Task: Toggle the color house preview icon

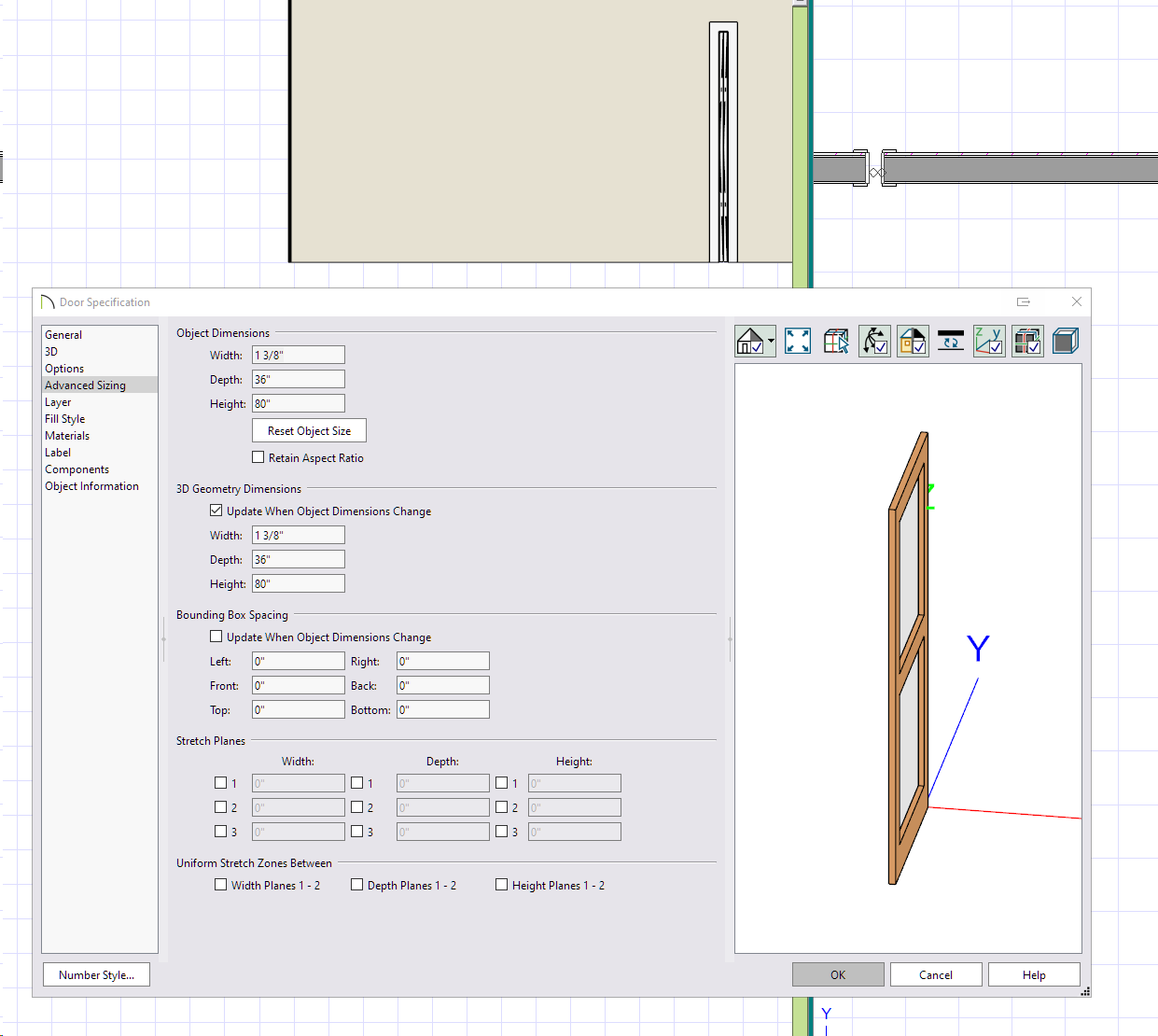Action: (x=913, y=342)
